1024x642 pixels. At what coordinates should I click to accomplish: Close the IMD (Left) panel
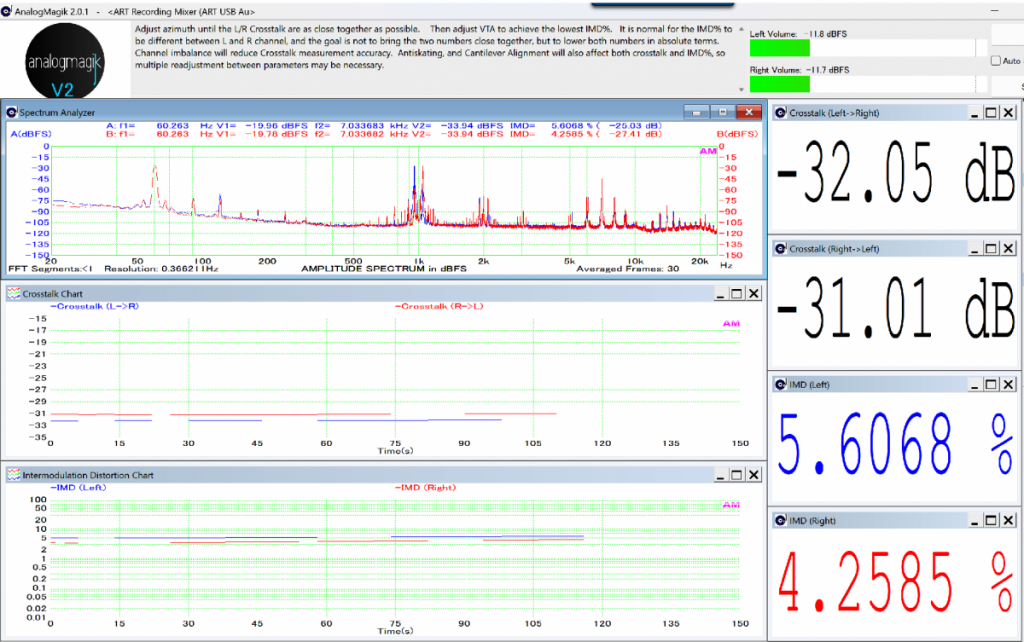(1008, 385)
